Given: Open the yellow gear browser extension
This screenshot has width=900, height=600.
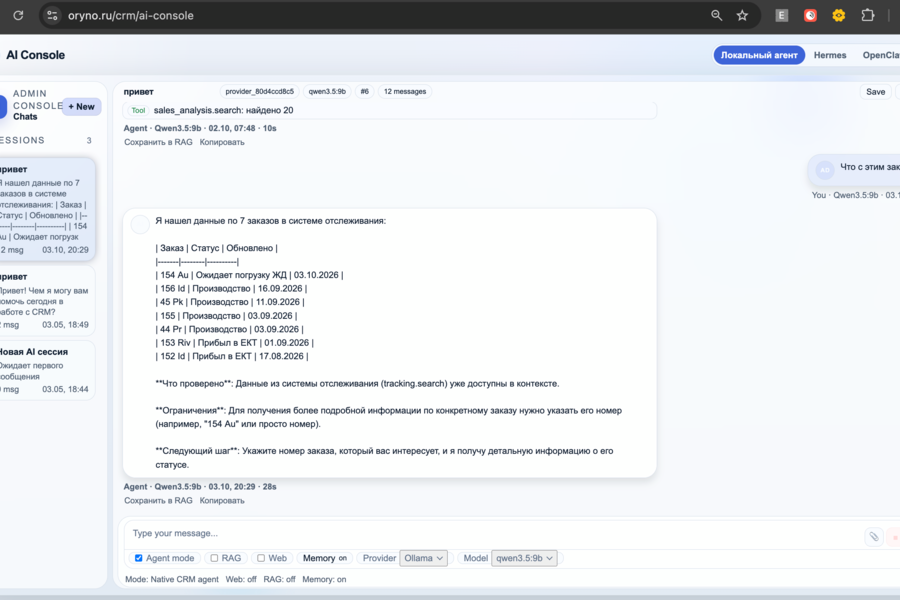Looking at the screenshot, I should (x=839, y=16).
